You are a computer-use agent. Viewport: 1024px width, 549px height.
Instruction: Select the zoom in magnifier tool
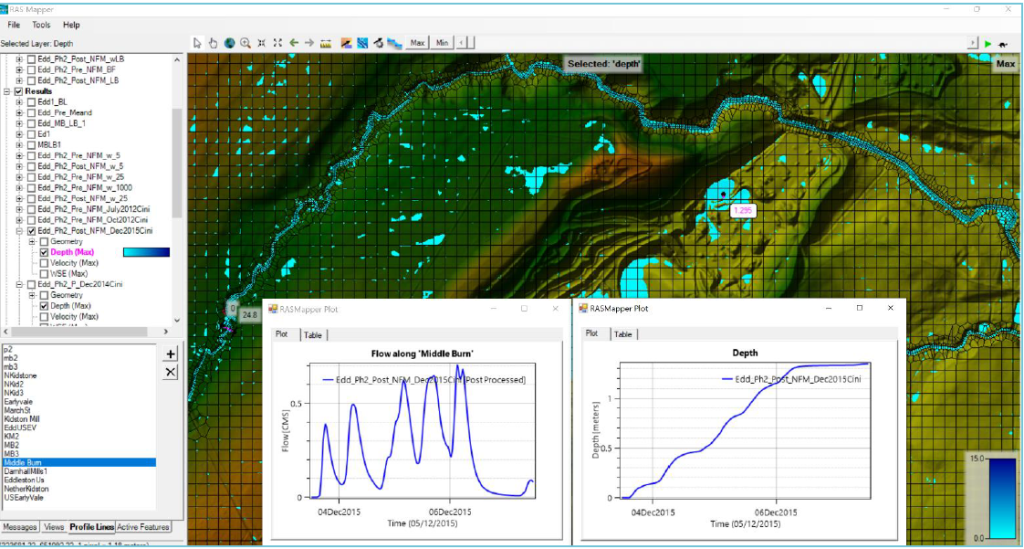click(245, 43)
